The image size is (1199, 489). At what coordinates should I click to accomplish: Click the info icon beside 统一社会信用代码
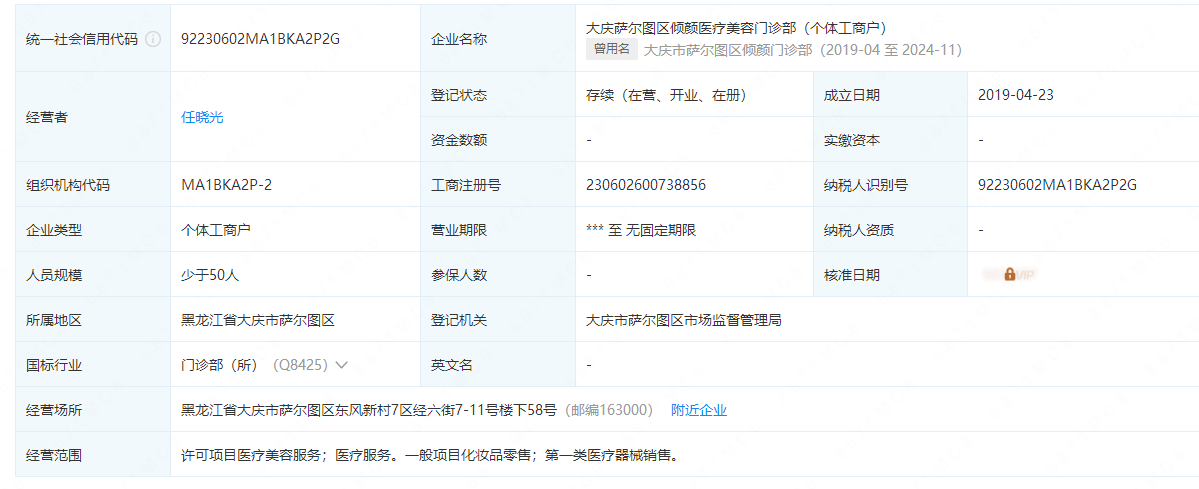(153, 40)
